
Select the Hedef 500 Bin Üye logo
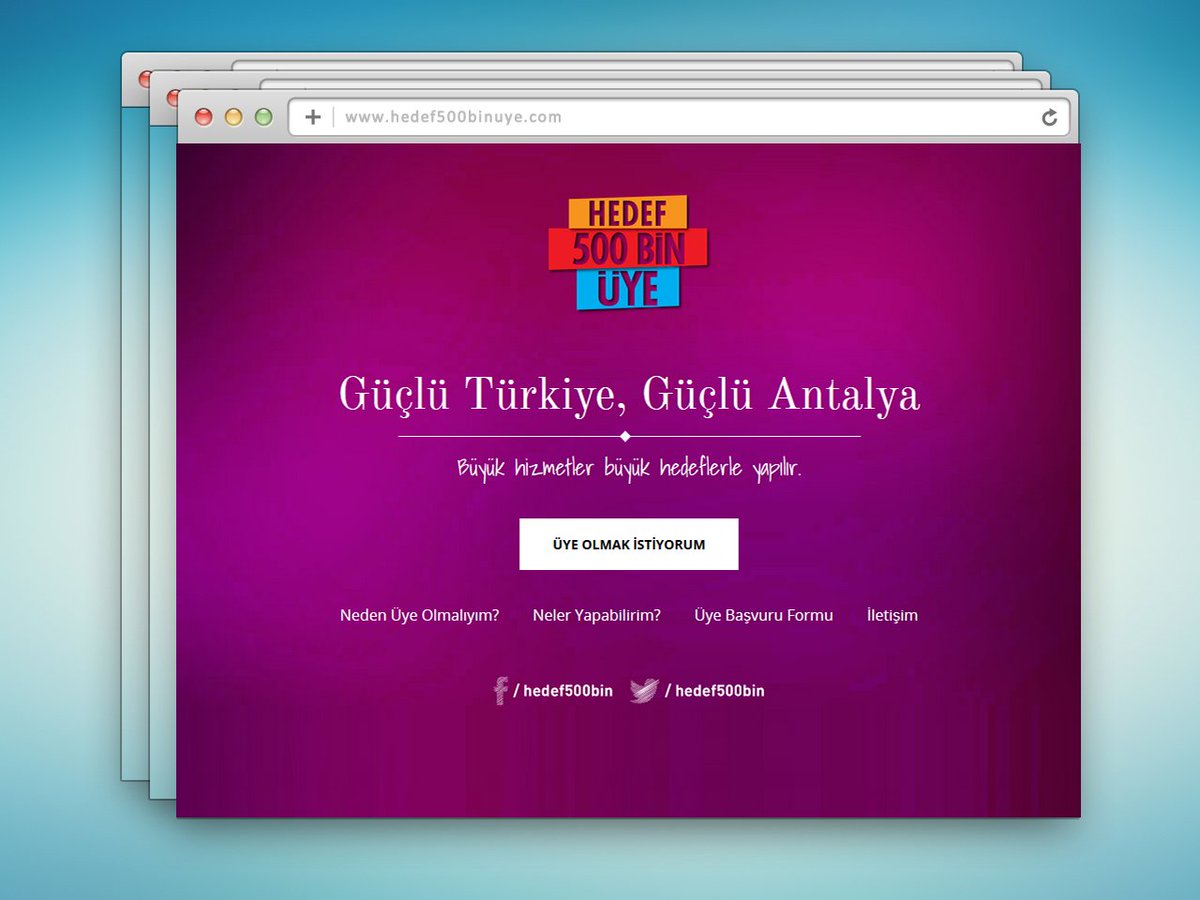(629, 249)
